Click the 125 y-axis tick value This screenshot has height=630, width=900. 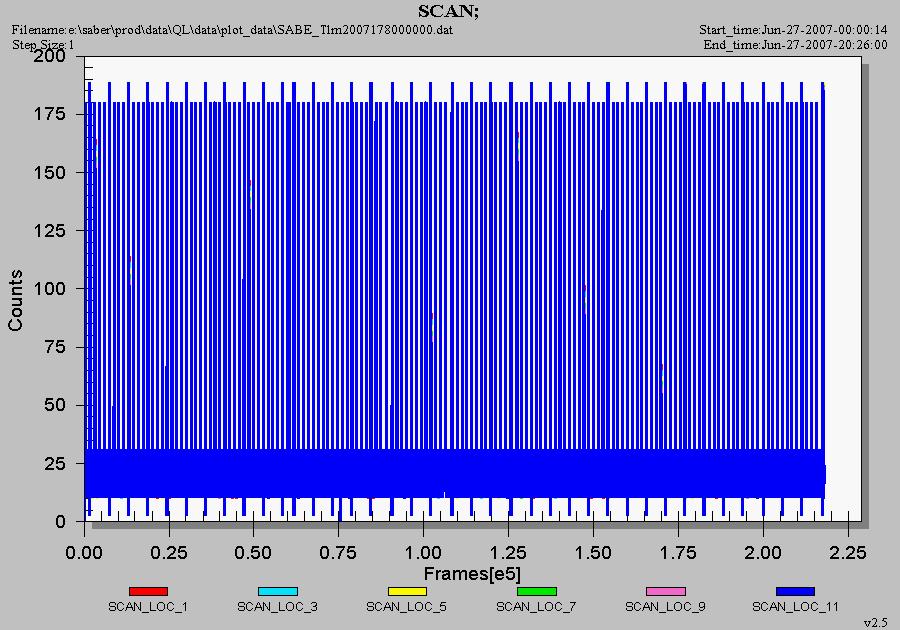(50, 230)
